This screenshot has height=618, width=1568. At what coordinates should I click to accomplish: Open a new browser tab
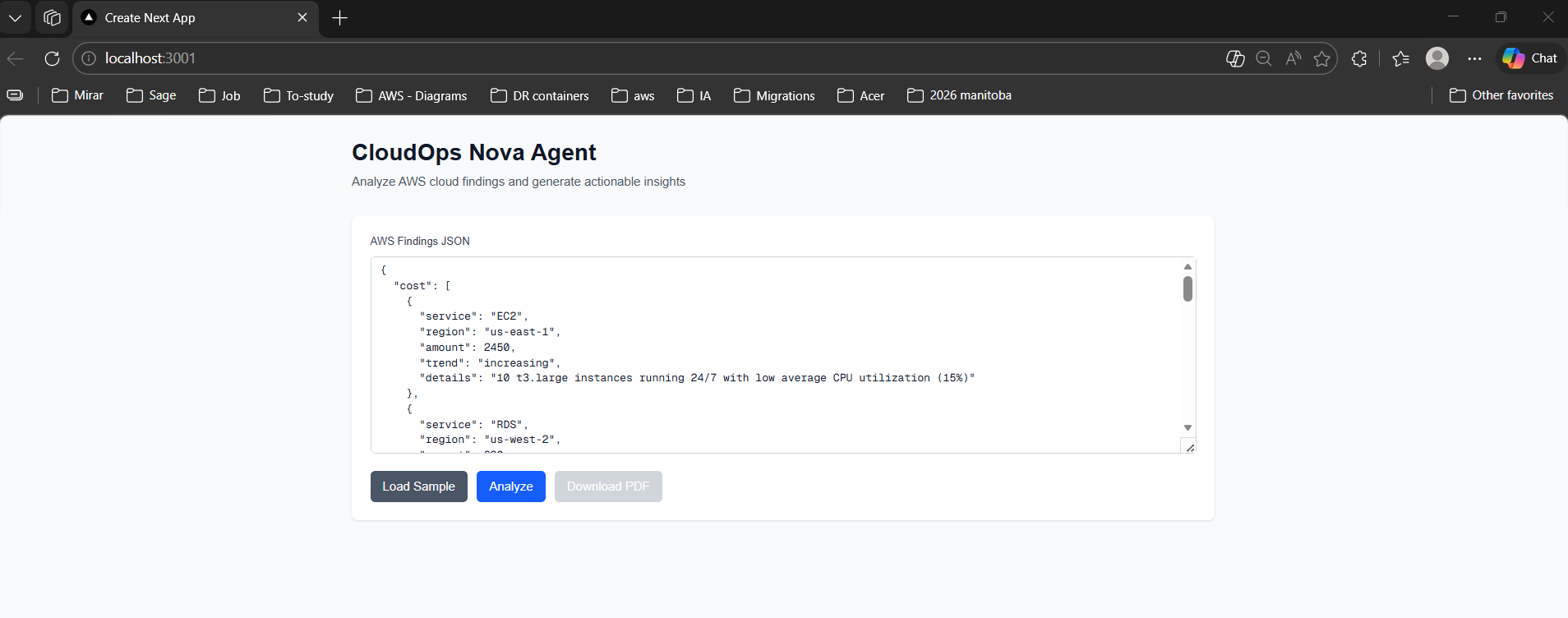click(339, 17)
